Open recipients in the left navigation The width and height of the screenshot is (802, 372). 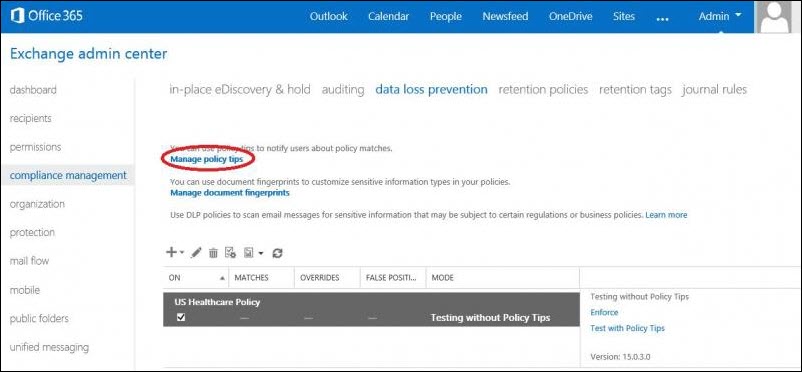point(31,118)
